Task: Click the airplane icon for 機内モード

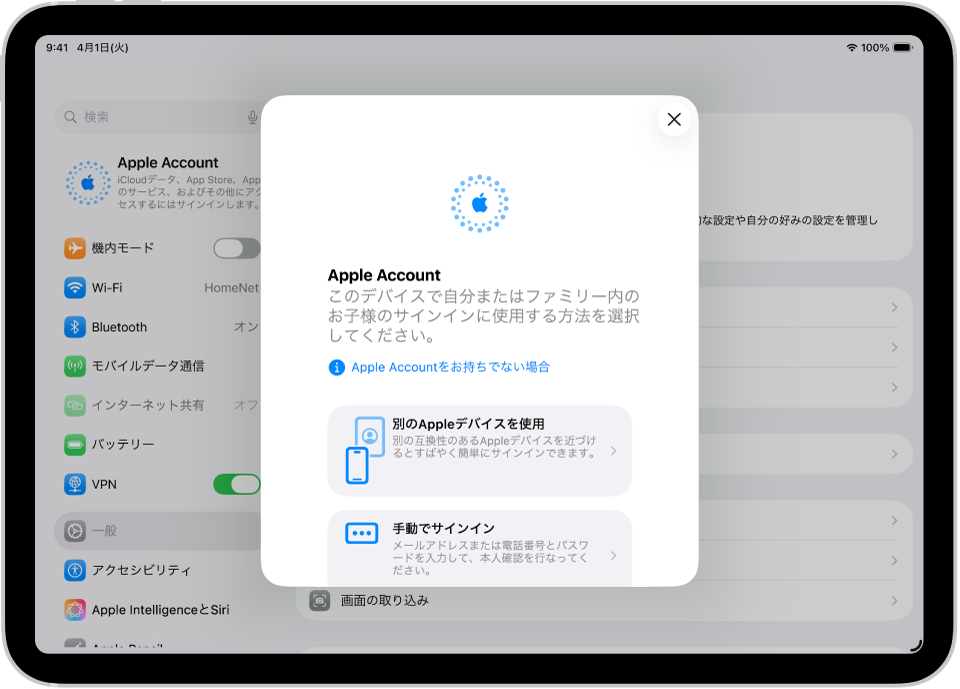Action: 74,248
